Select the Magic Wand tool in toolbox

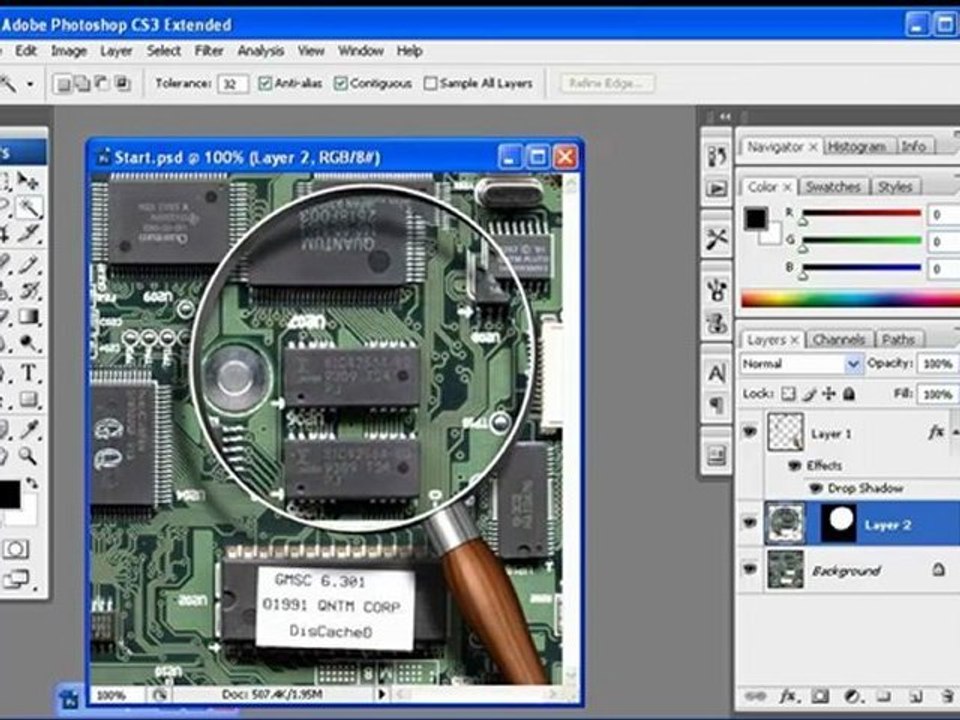click(x=28, y=207)
